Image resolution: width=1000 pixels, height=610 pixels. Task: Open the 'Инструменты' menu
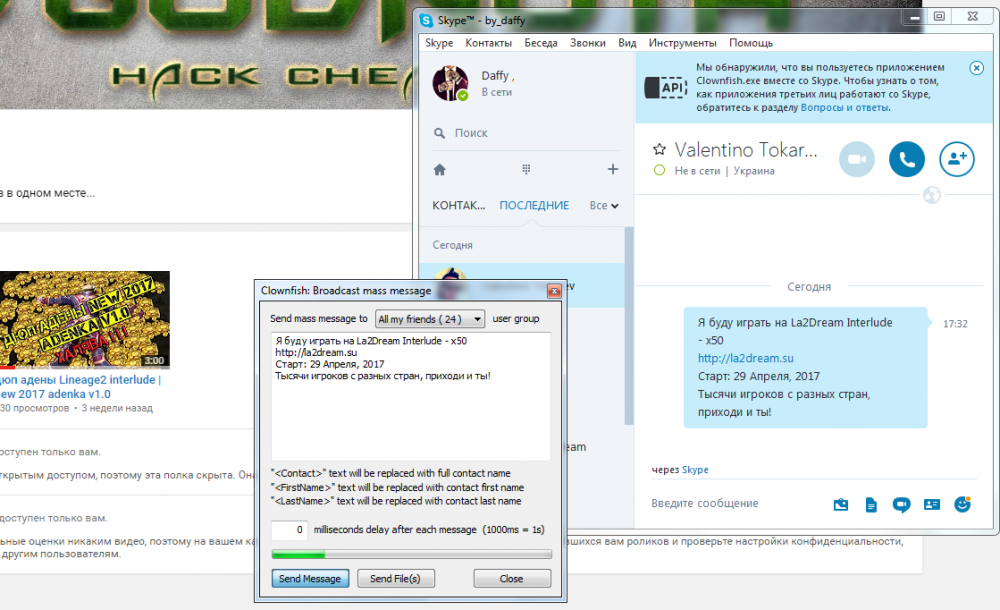[682, 43]
